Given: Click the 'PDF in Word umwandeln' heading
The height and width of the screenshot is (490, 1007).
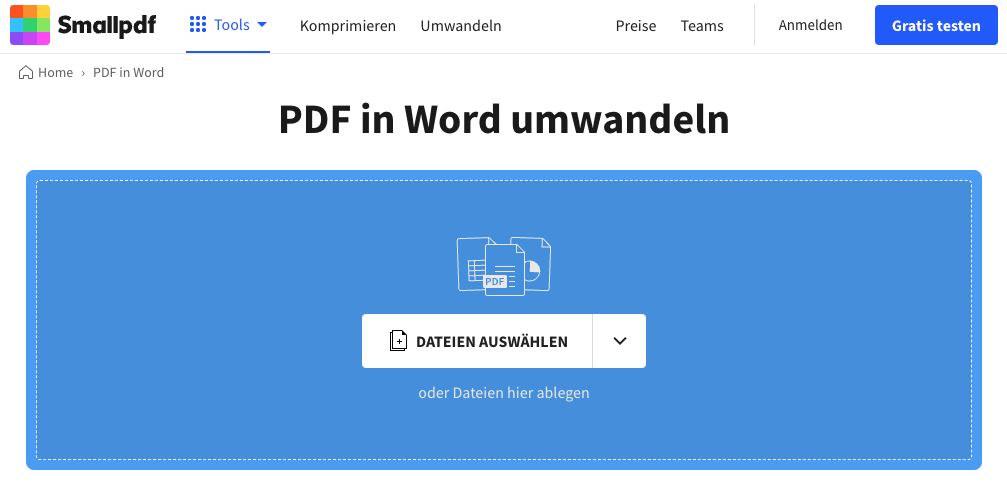Looking at the screenshot, I should pos(504,119).
